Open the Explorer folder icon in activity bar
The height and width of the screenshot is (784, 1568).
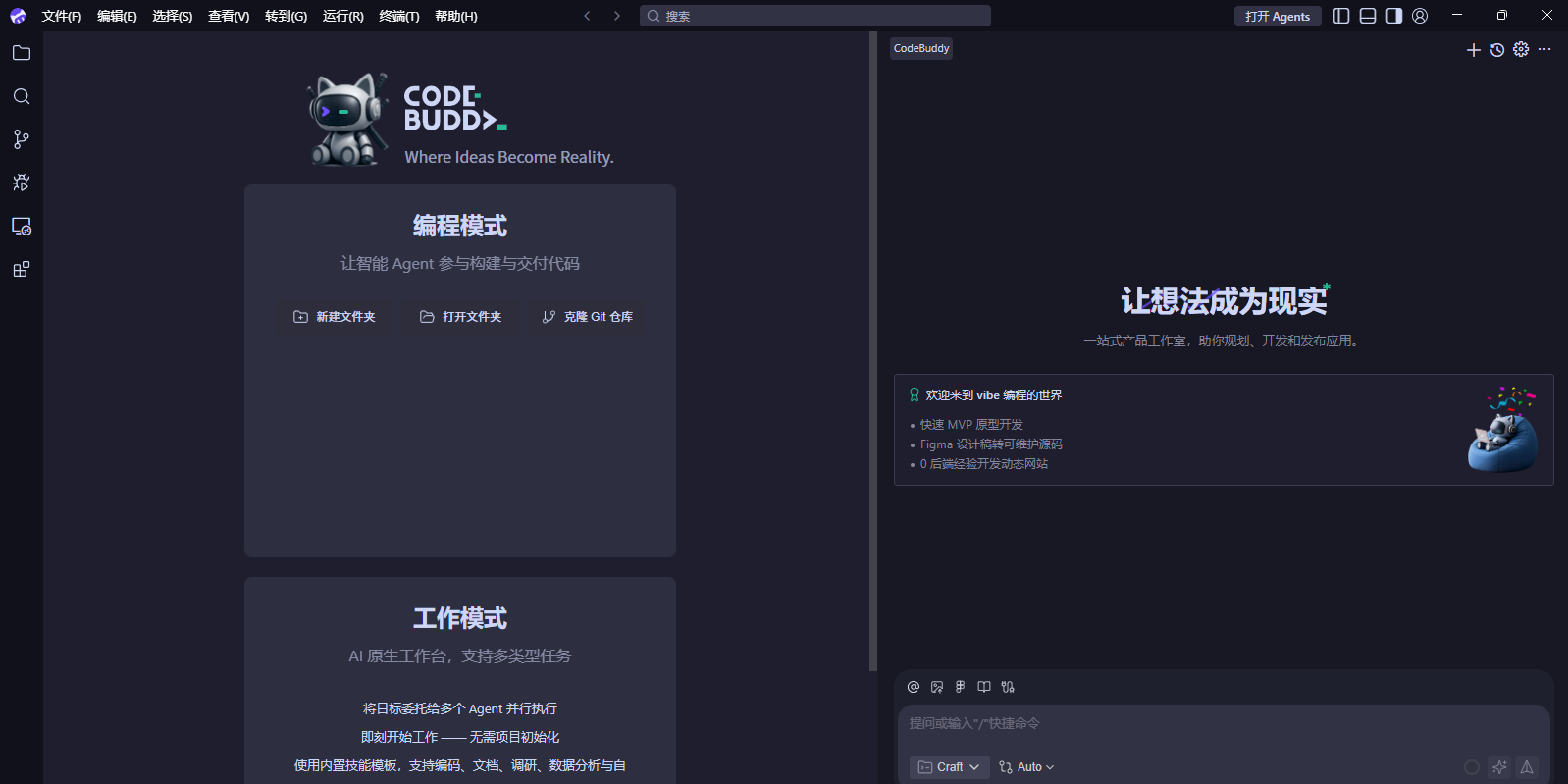coord(22,53)
